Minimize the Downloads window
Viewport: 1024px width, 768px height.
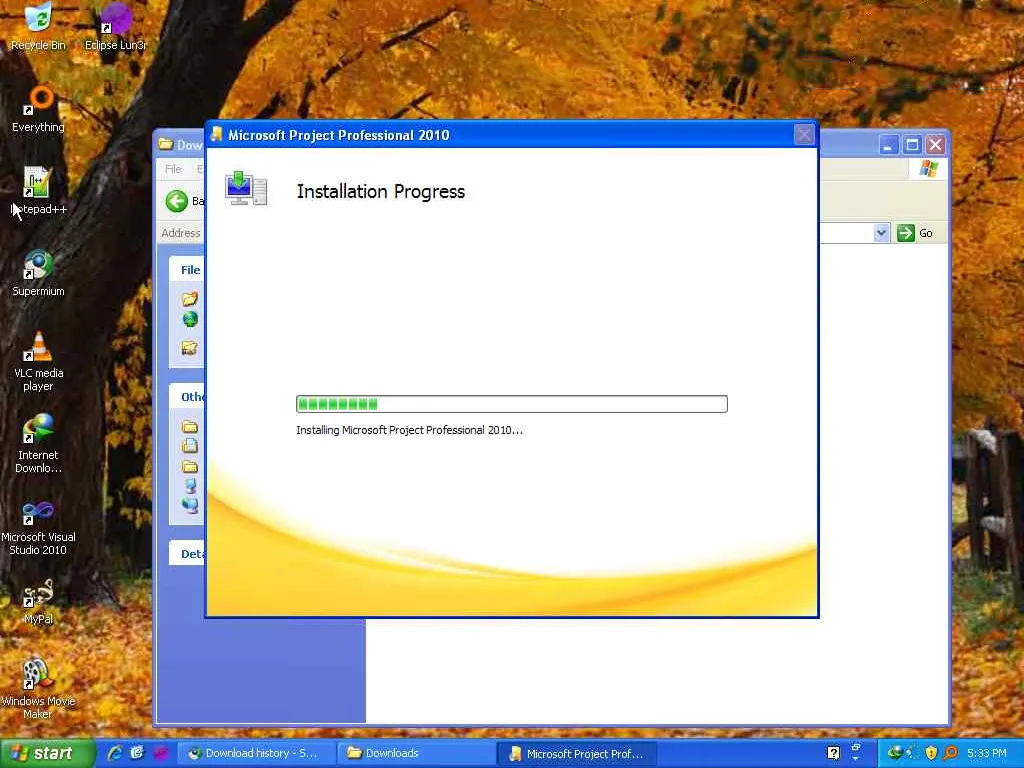tap(888, 145)
